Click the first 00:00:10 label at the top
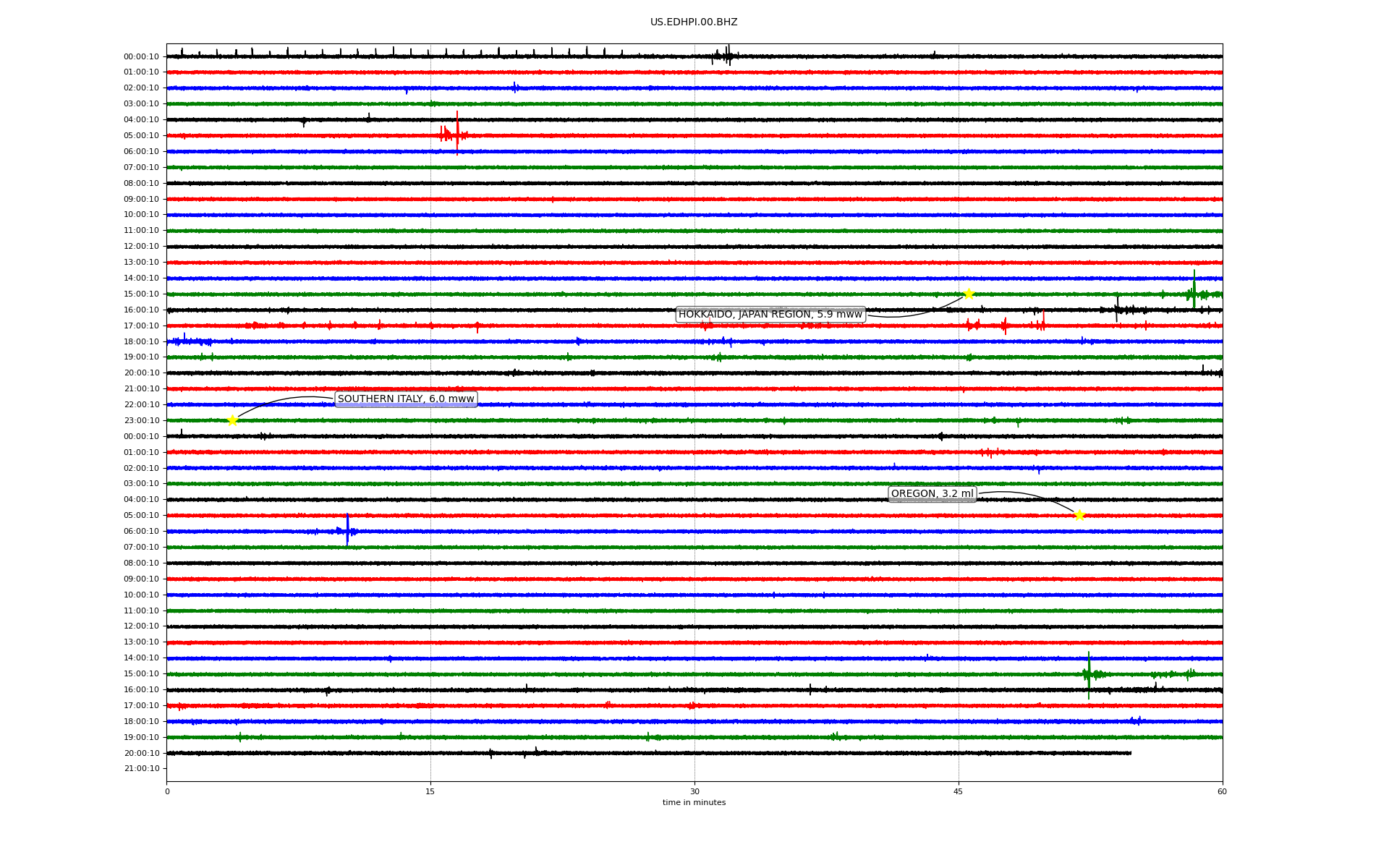Screen dimensions: 1389x868 pos(142,56)
